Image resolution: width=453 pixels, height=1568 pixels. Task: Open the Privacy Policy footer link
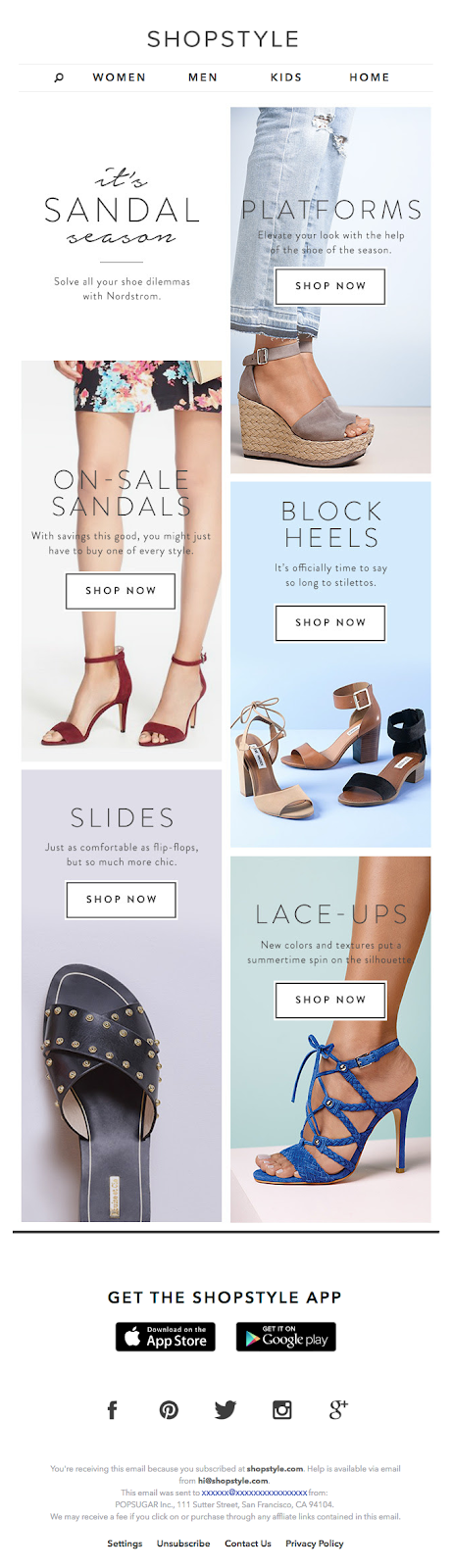(x=315, y=1543)
